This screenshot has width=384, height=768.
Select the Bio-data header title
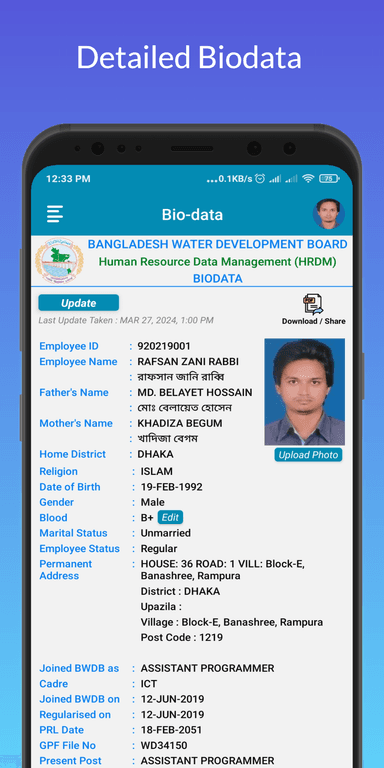[x=192, y=215]
